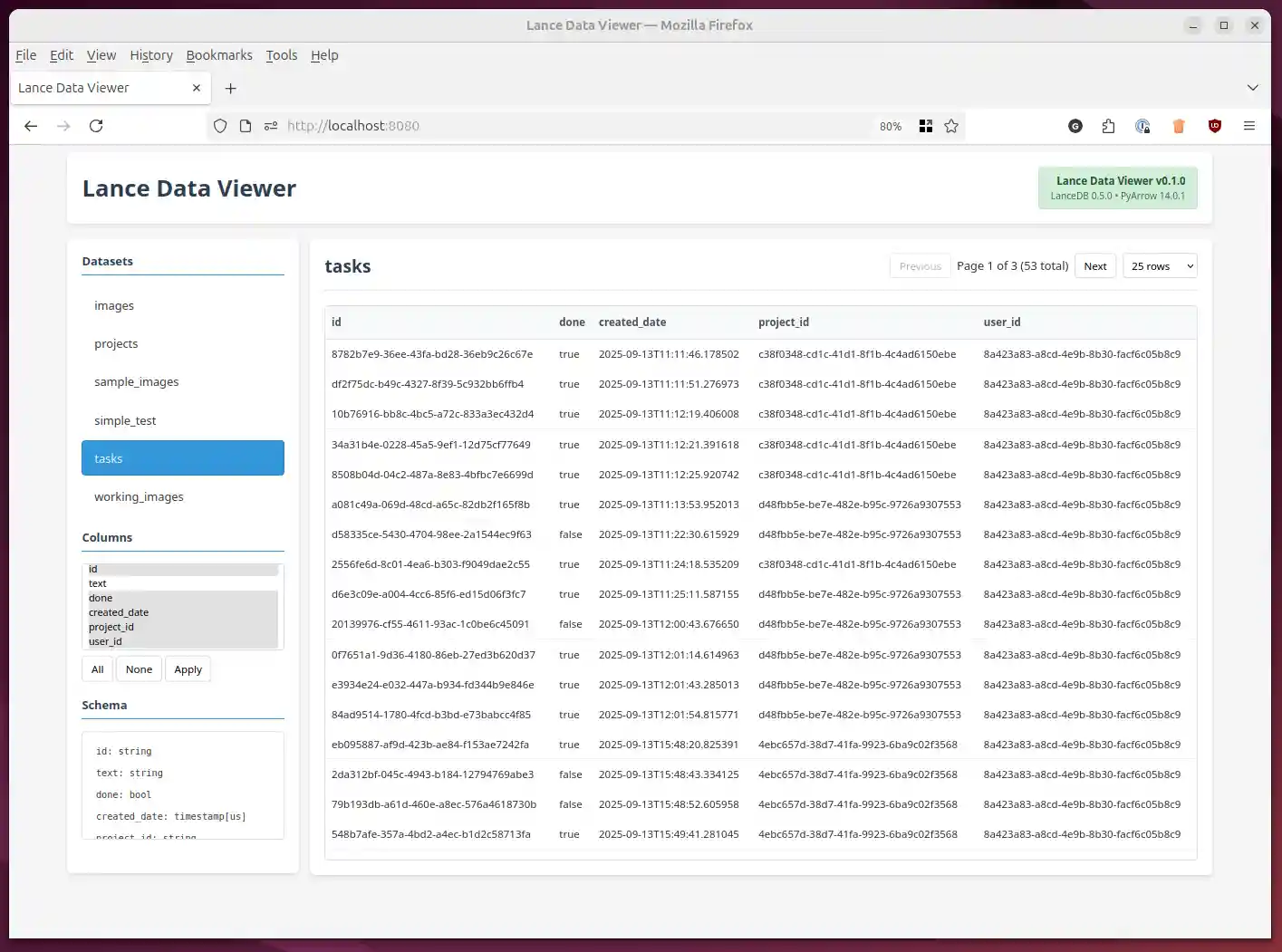The height and width of the screenshot is (952, 1282).
Task: Open the Tools menu
Action: pyautogui.click(x=281, y=55)
